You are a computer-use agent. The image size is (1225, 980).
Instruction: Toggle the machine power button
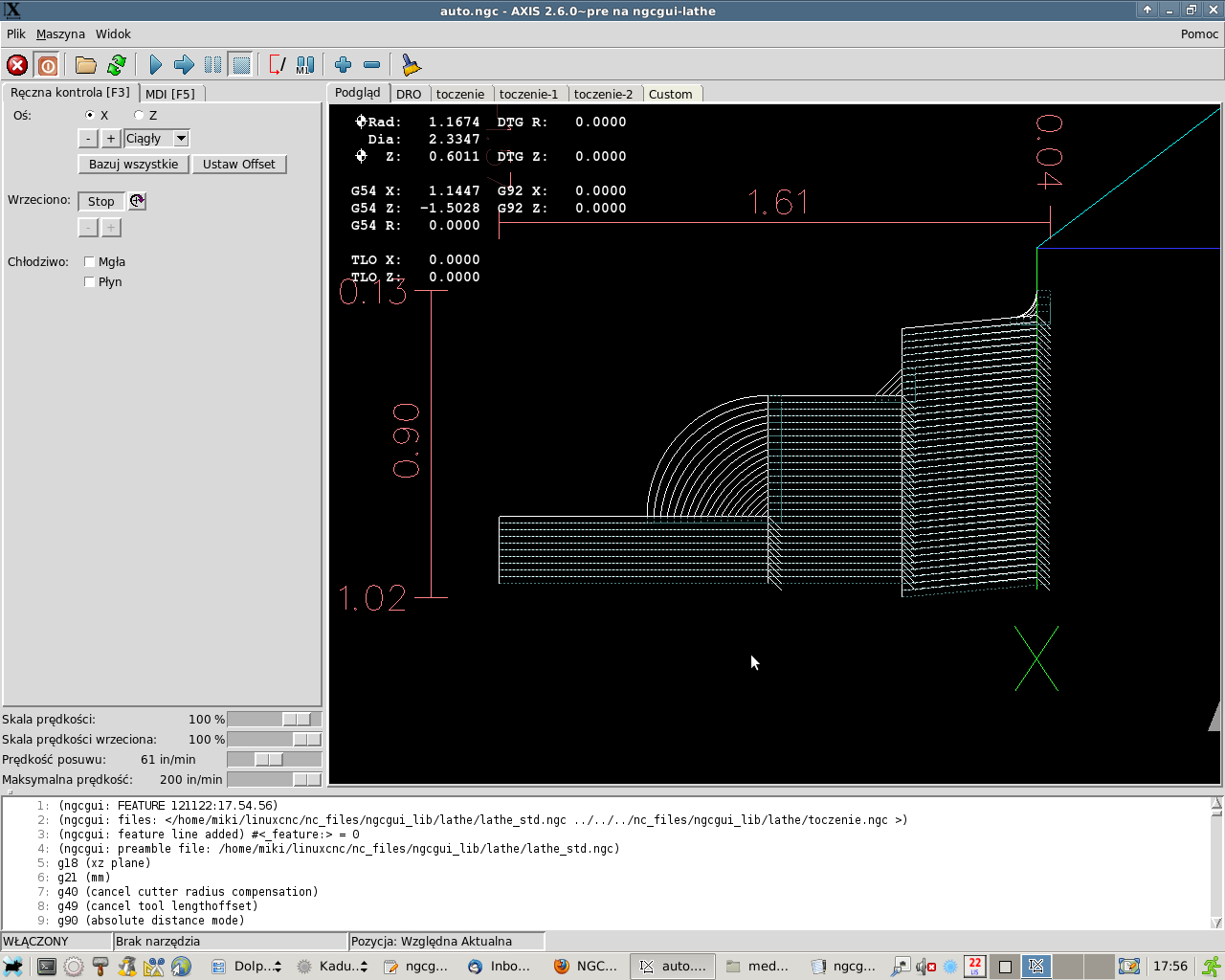coord(47,65)
